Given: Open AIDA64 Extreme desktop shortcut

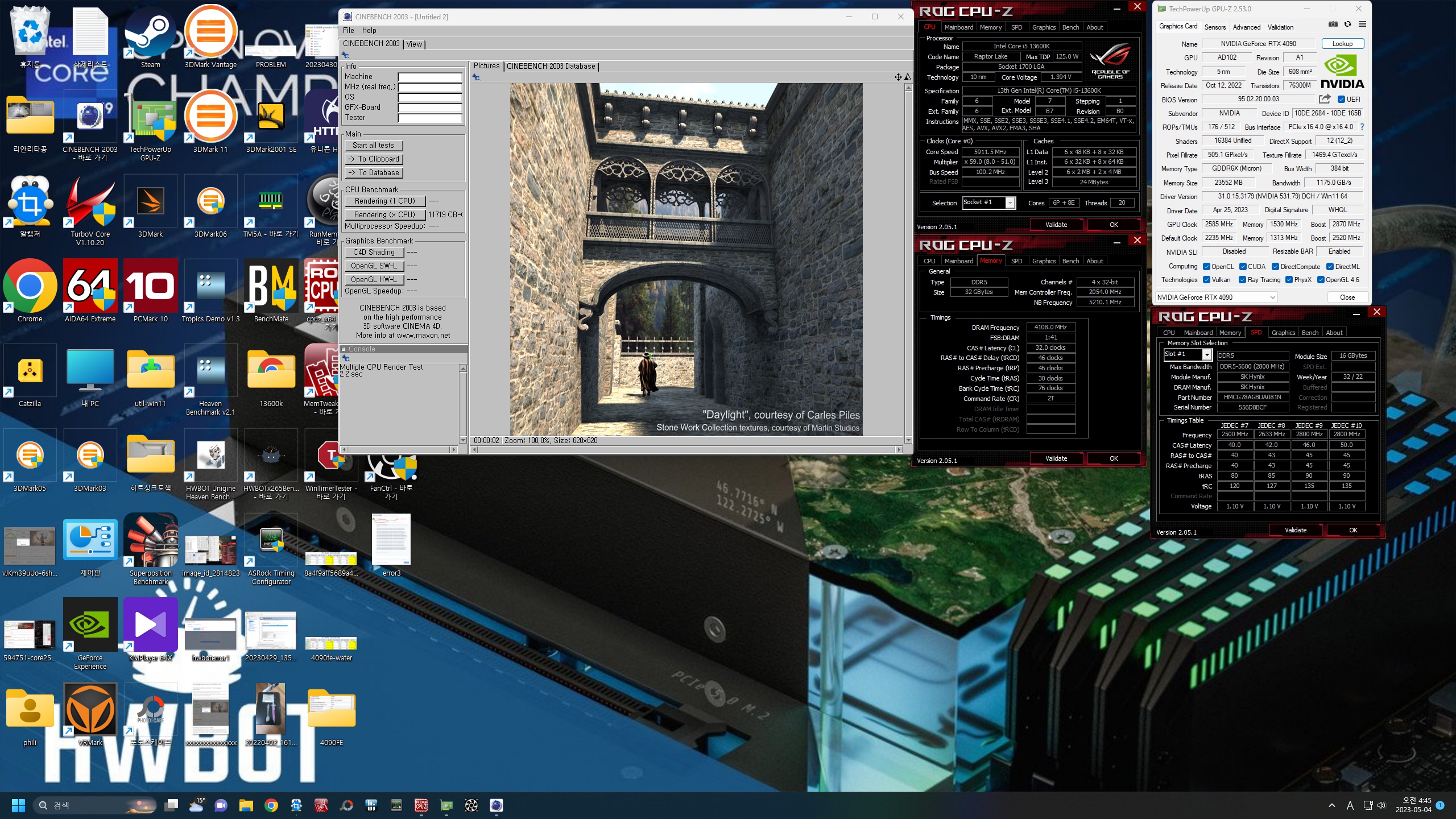Looking at the screenshot, I should click(x=90, y=290).
